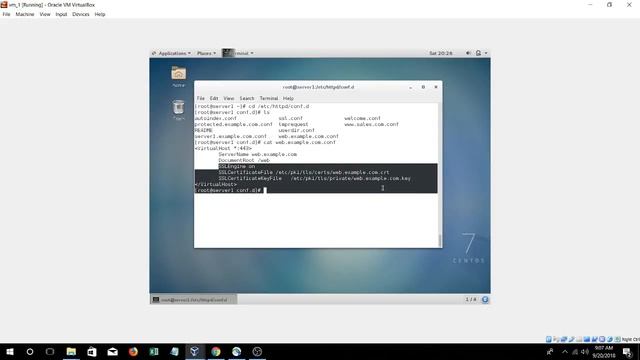Click the highlighted 'SSLEngine on' line
The width and height of the screenshot is (640, 360).
tap(237, 167)
